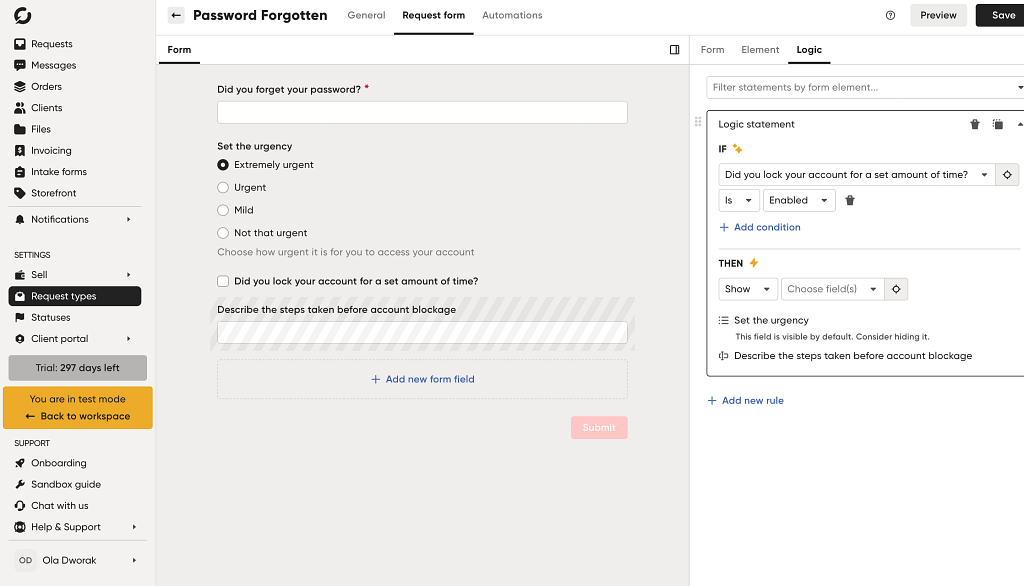Select the Logic tab
Image resolution: width=1024 pixels, height=586 pixels.
[x=809, y=50]
